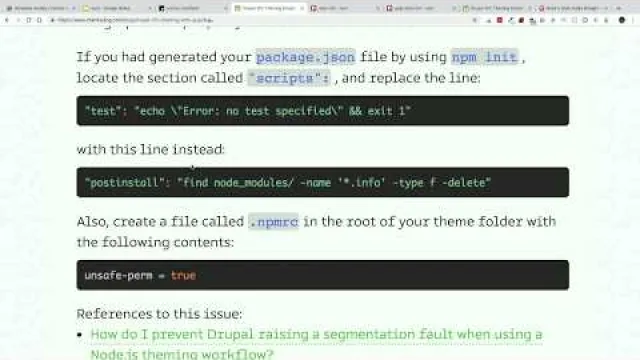Click the "test": echo Error code block

[x=322, y=111]
